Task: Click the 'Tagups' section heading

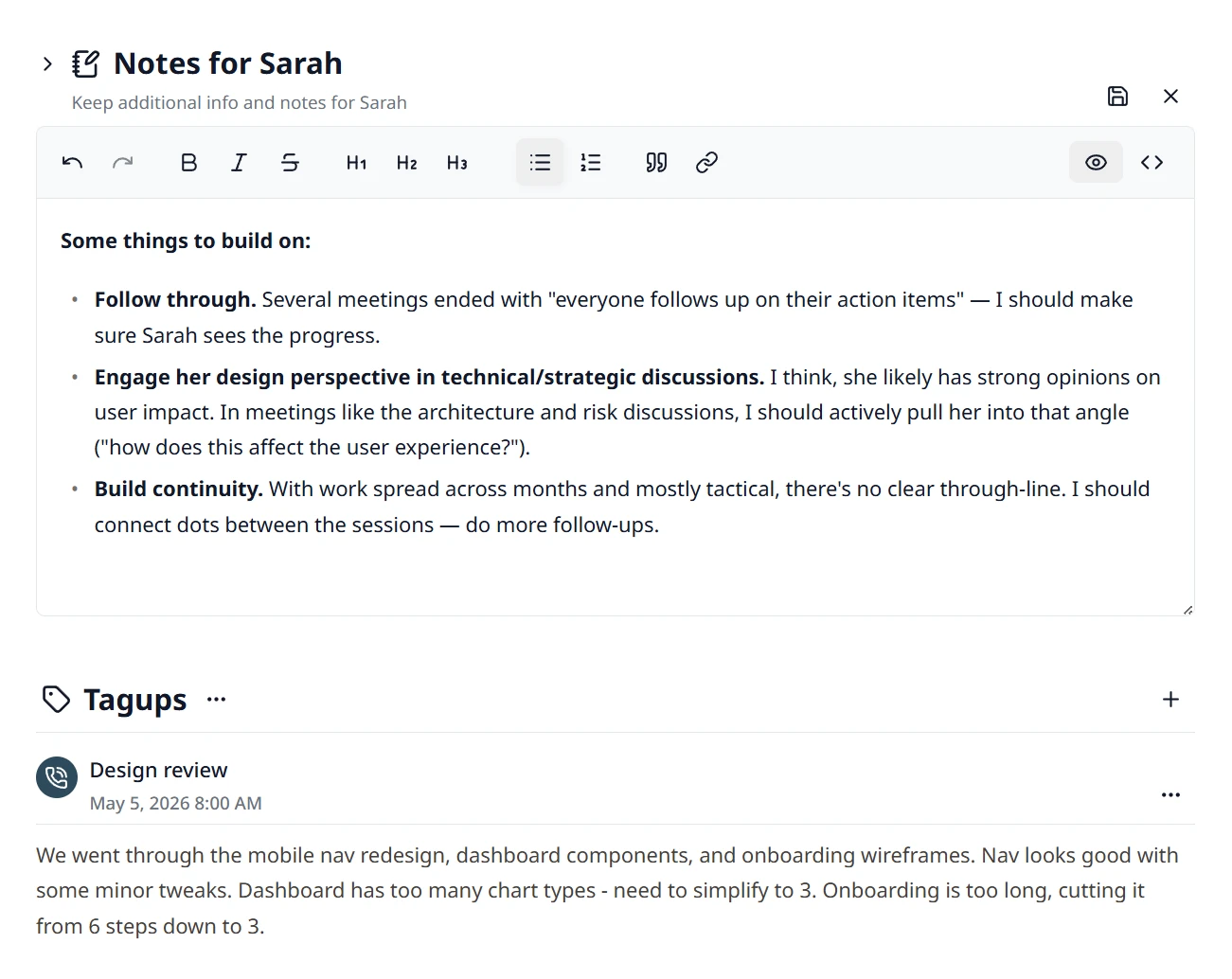Action: 135,700
